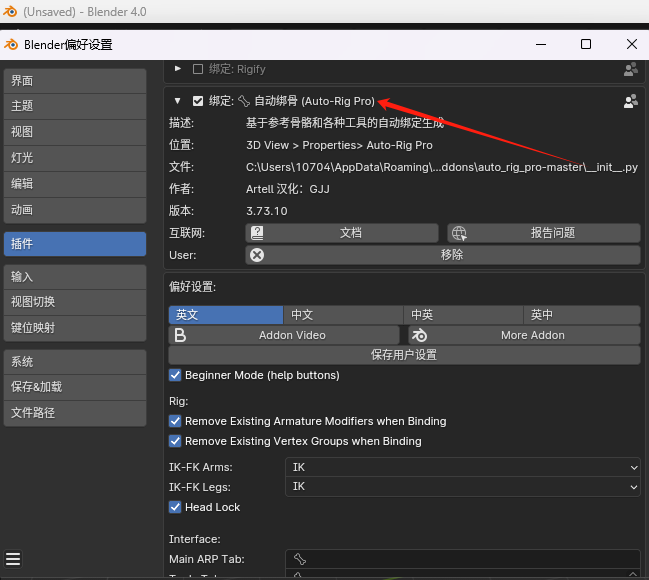The width and height of the screenshot is (649, 580).
Task: Open the 文件路径 section
Action: click(x=75, y=413)
